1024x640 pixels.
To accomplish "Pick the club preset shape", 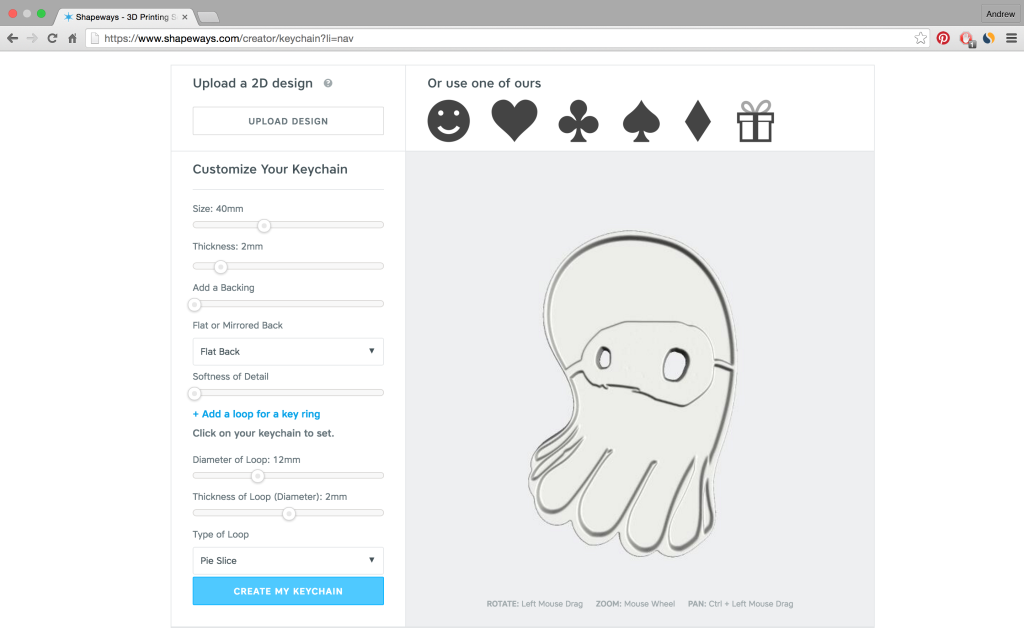I will 578,121.
